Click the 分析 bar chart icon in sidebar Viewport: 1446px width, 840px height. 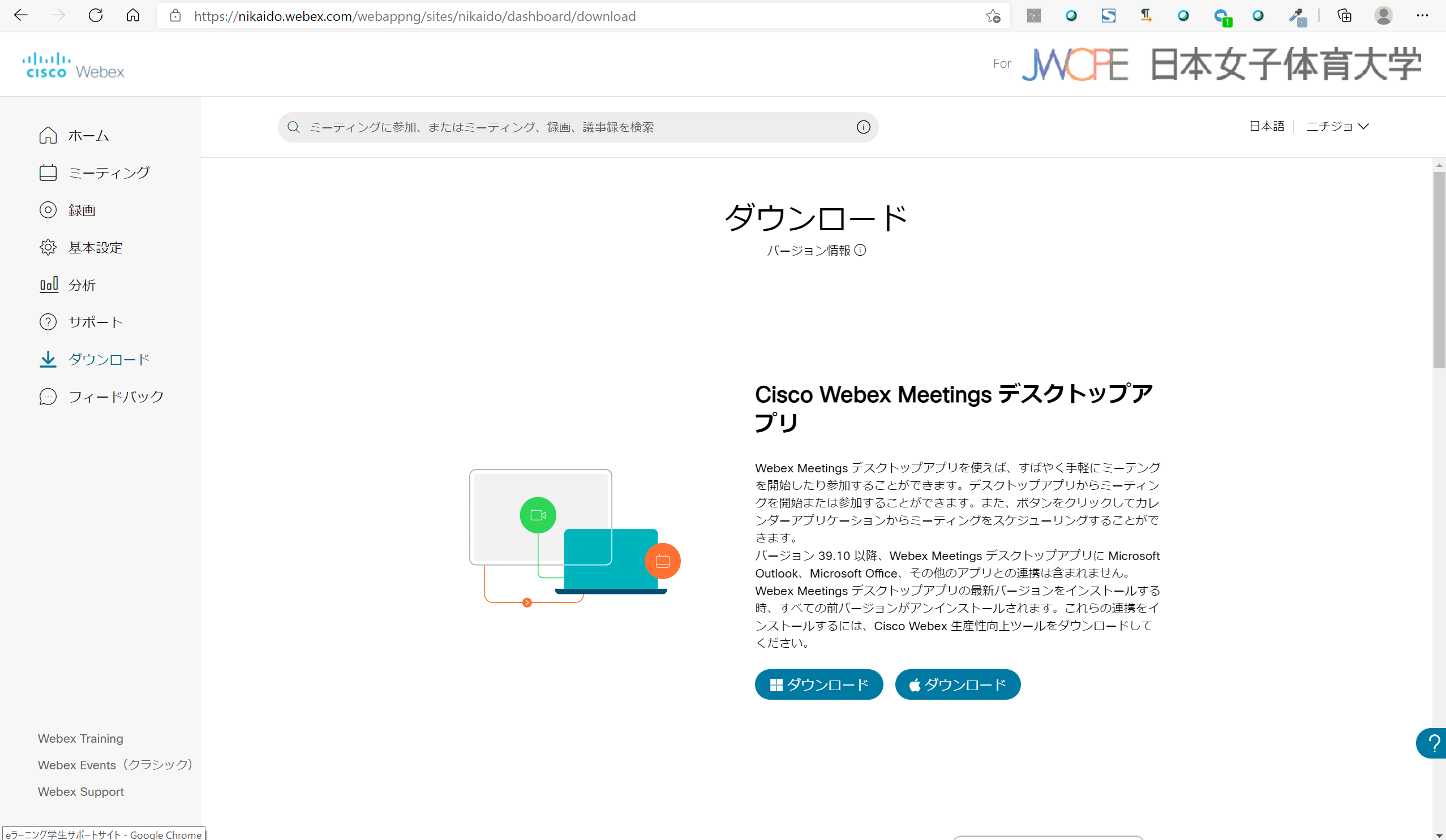click(48, 285)
